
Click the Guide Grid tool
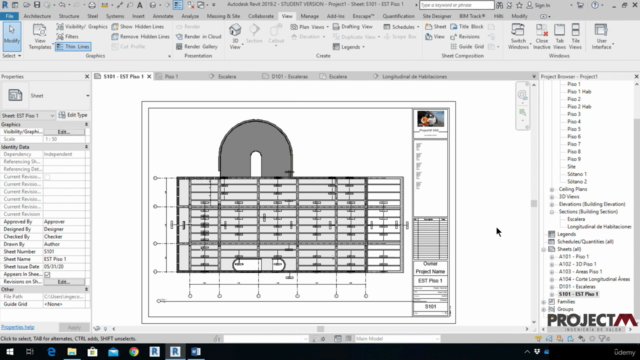[467, 47]
